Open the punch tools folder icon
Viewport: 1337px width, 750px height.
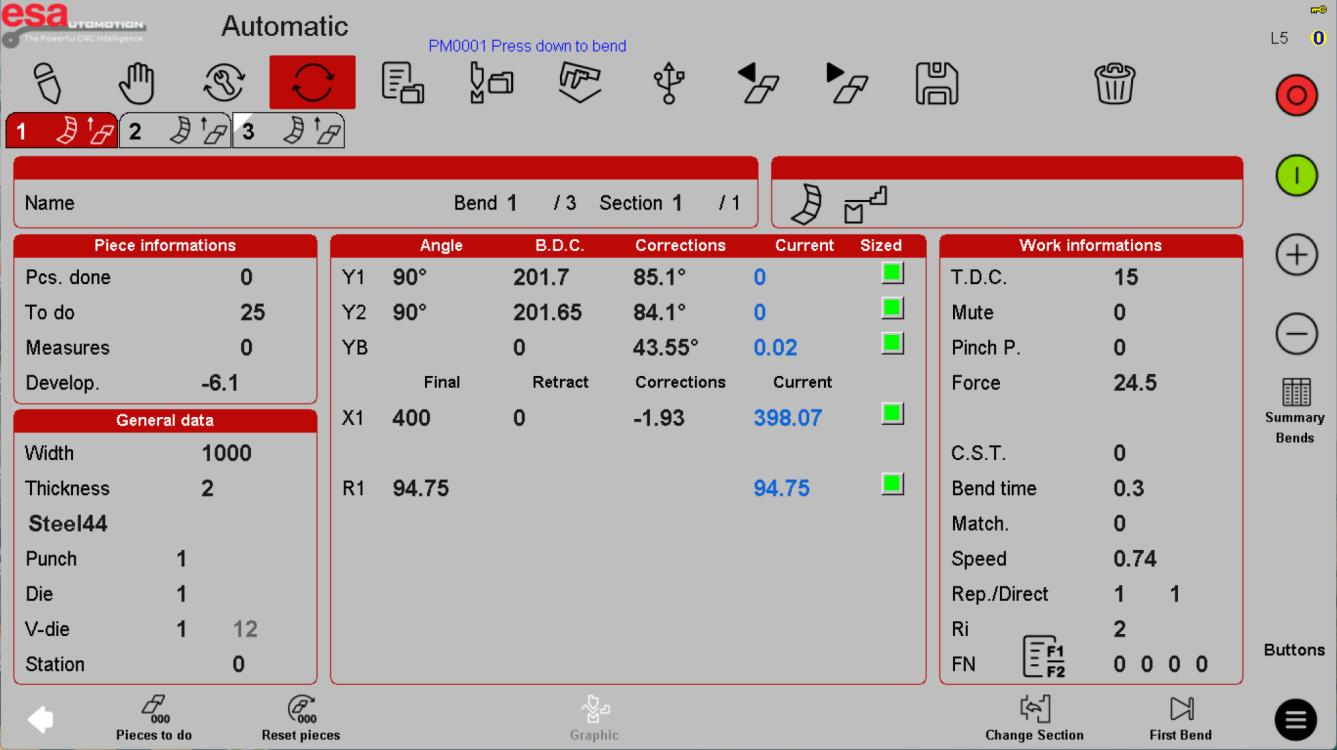tap(491, 83)
